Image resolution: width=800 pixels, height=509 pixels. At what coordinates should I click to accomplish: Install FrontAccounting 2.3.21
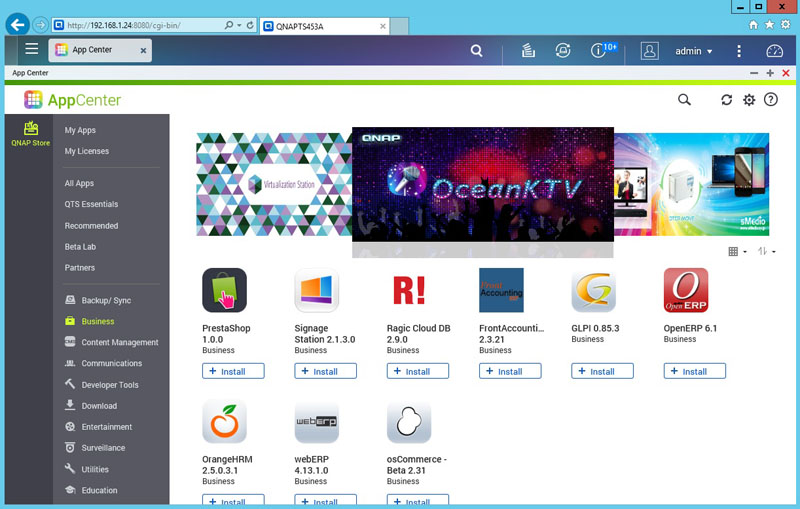tap(510, 371)
